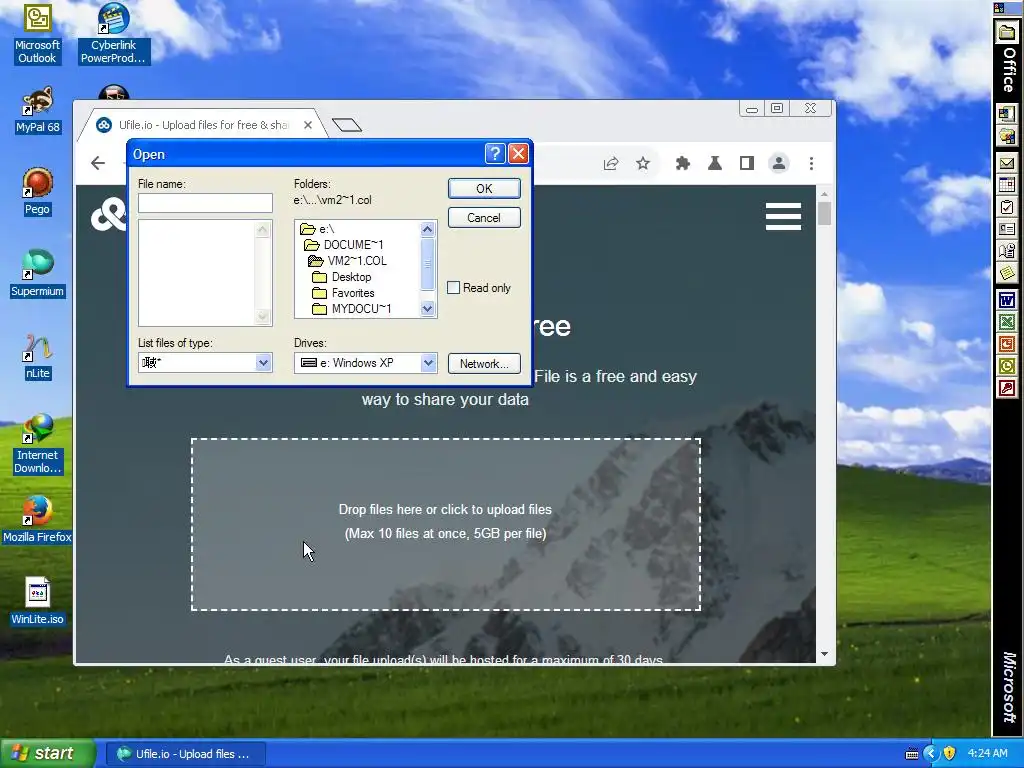
Task: Open the browser three-dot menu
Action: [x=811, y=163]
